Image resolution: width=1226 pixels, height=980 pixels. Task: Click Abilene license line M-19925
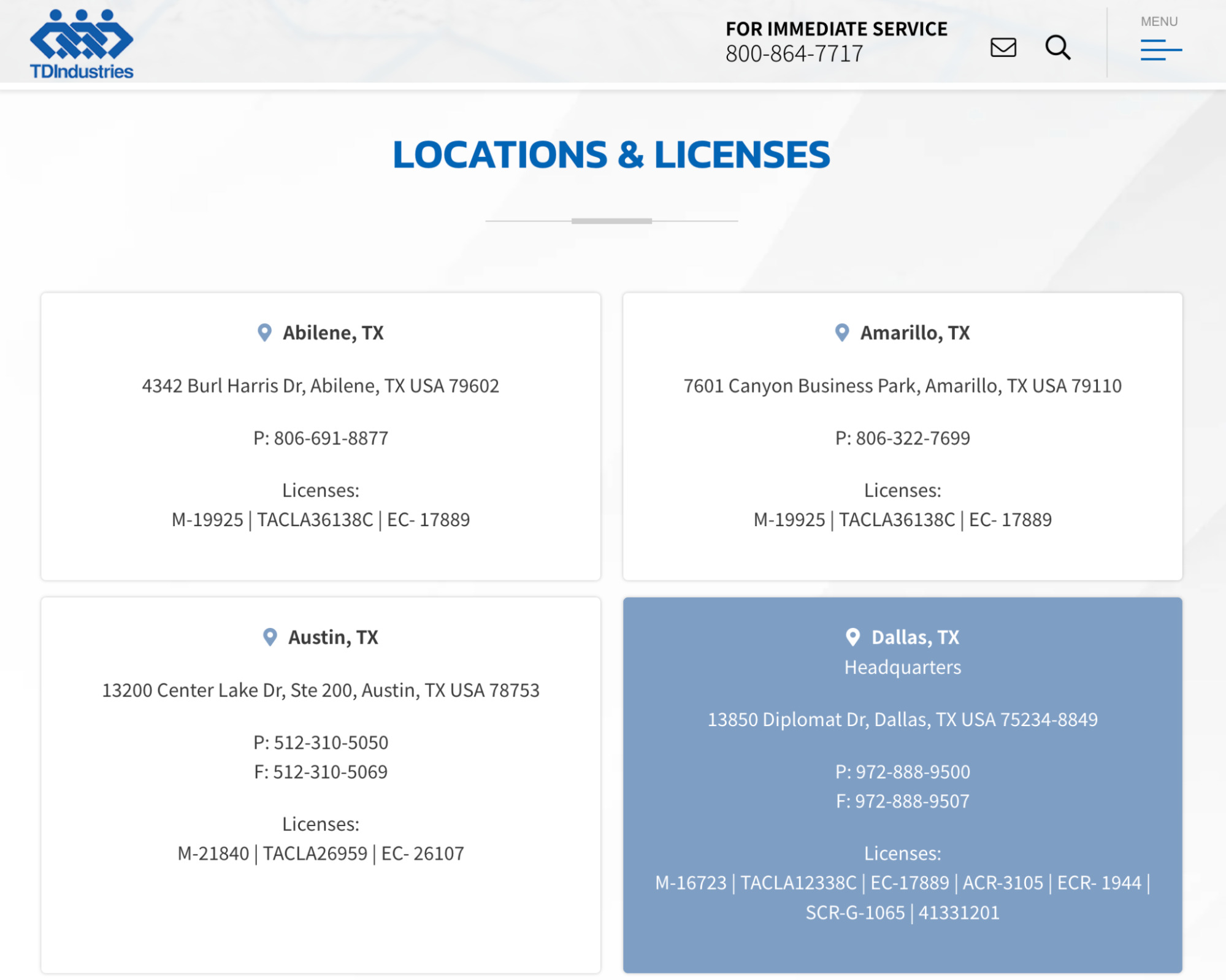click(320, 519)
